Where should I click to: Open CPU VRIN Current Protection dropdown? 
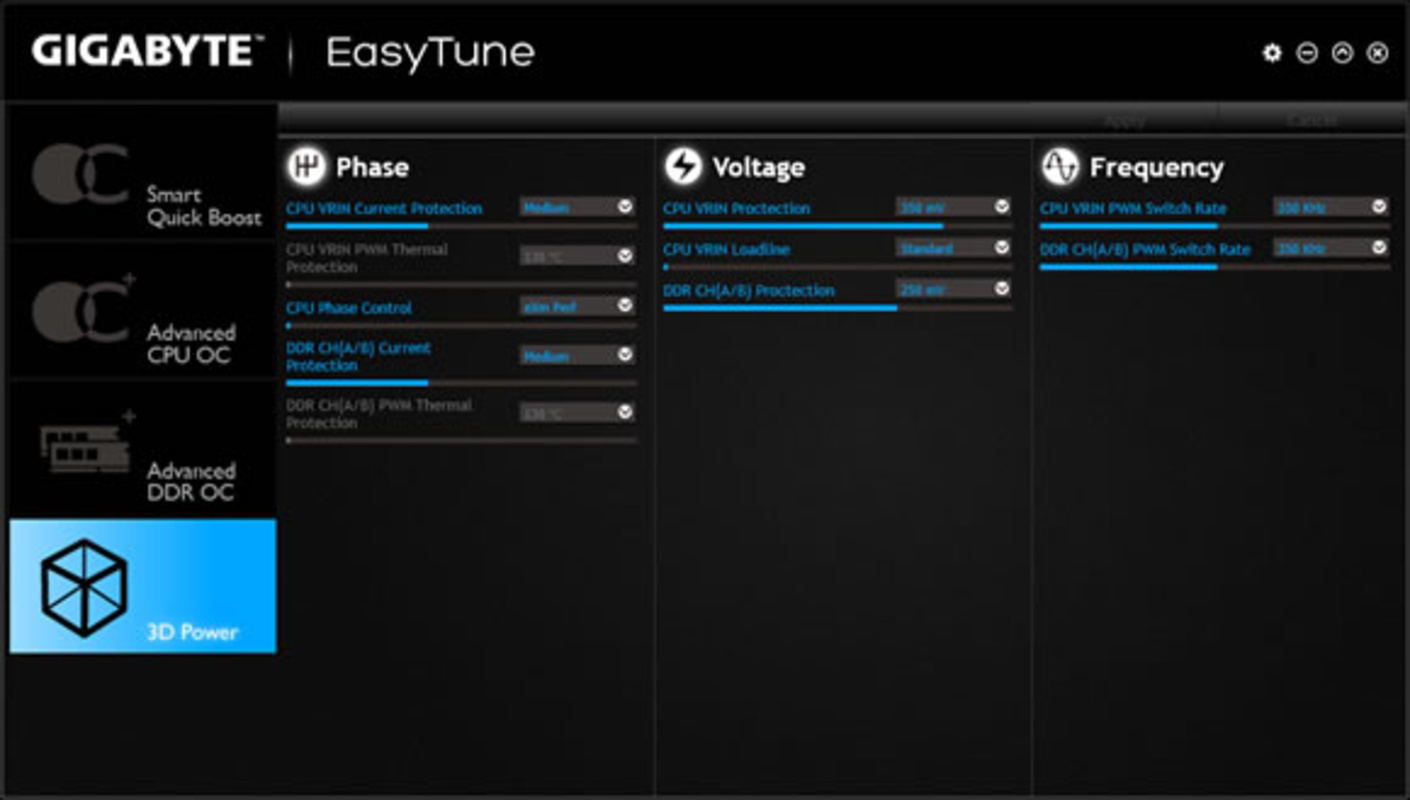[577, 207]
